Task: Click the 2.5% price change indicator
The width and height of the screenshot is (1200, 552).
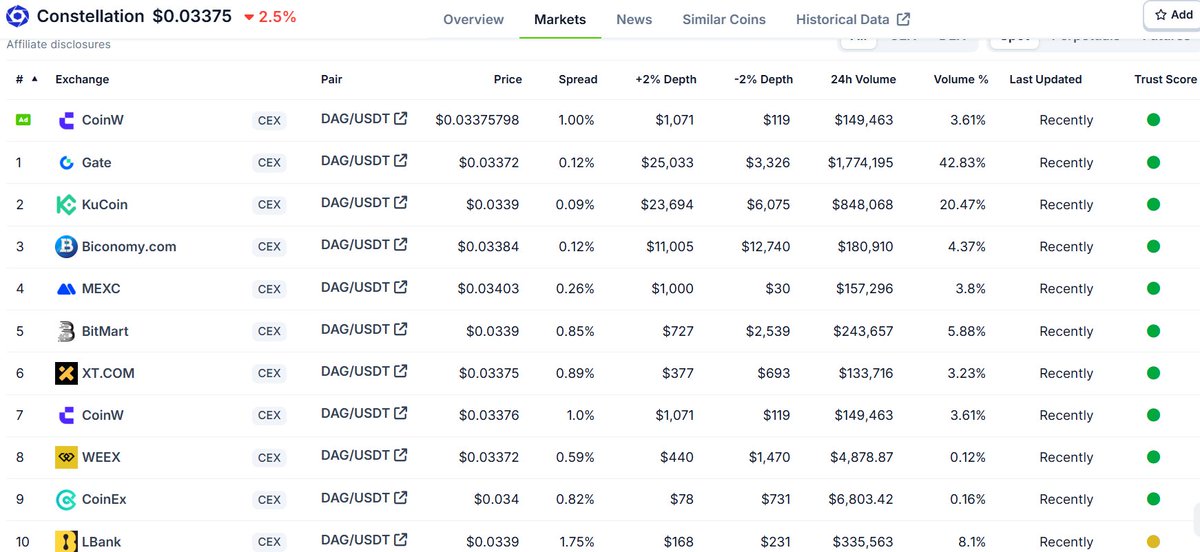Action: pyautogui.click(x=270, y=17)
